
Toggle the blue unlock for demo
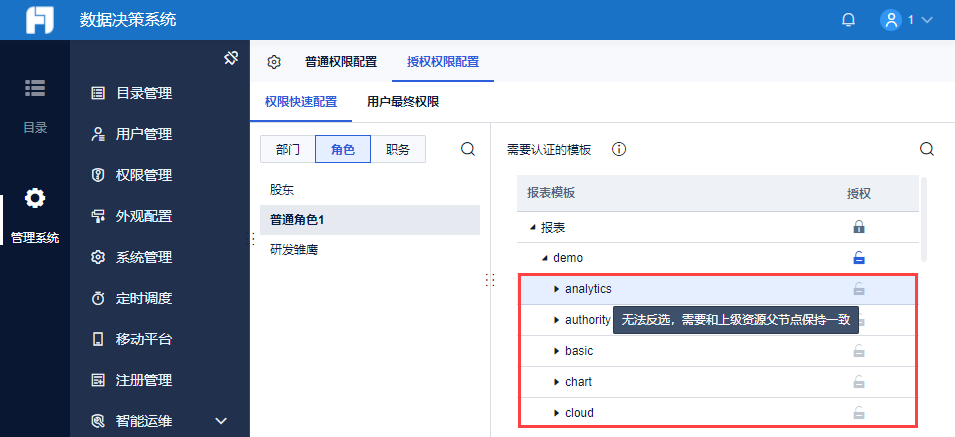859,258
